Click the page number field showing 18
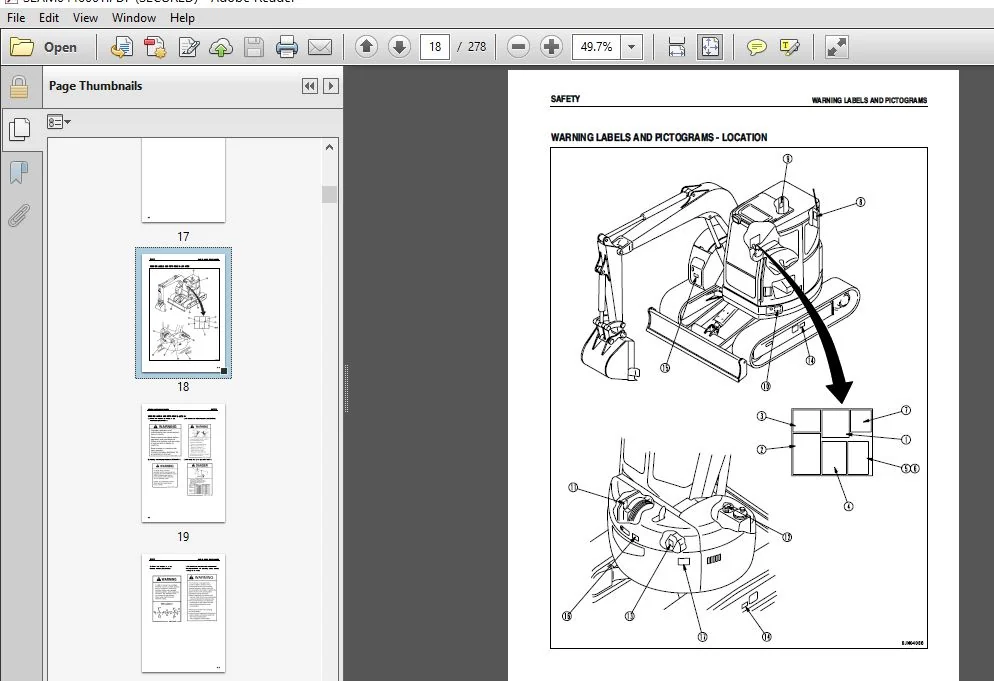Image resolution: width=994 pixels, height=681 pixels. (435, 47)
